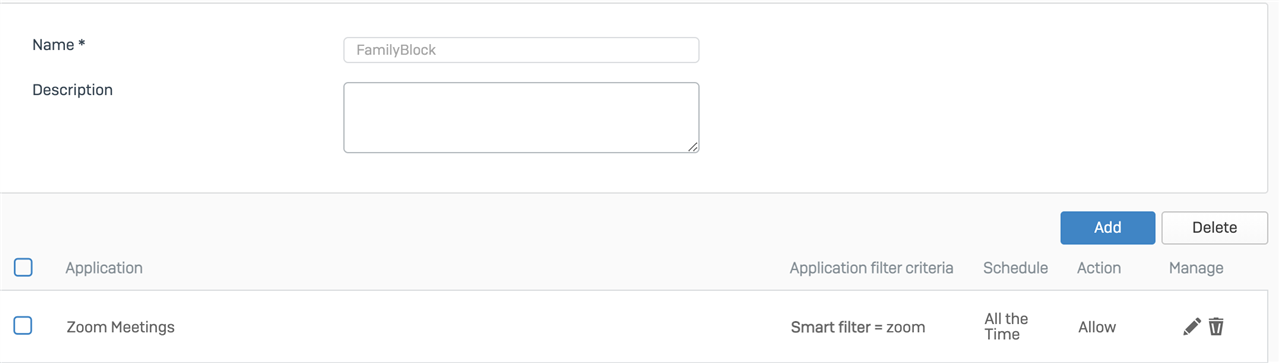The height and width of the screenshot is (363, 1280).
Task: Click the Delete button
Action: [x=1214, y=228]
